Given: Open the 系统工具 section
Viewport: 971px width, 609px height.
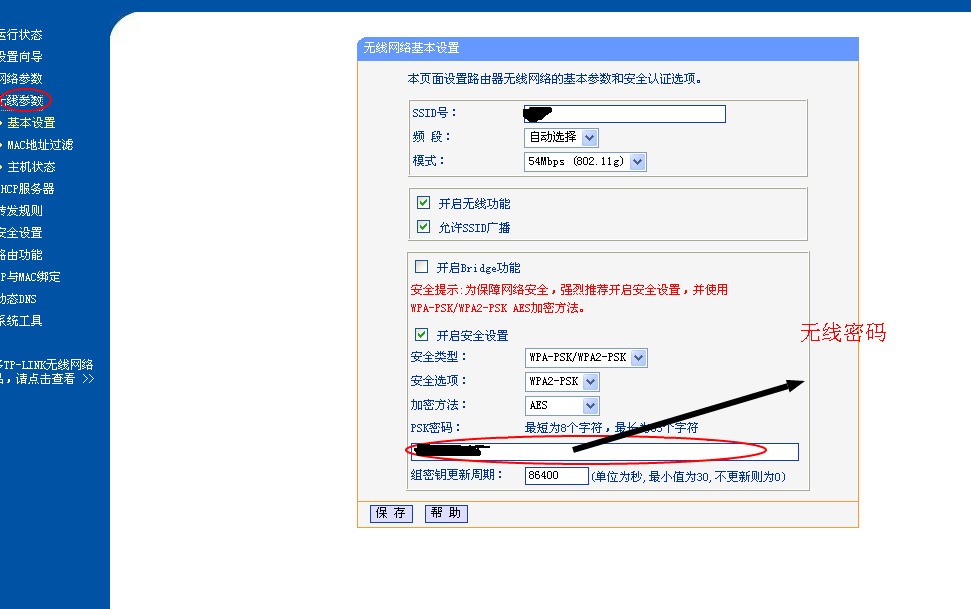Looking at the screenshot, I should click(22, 320).
